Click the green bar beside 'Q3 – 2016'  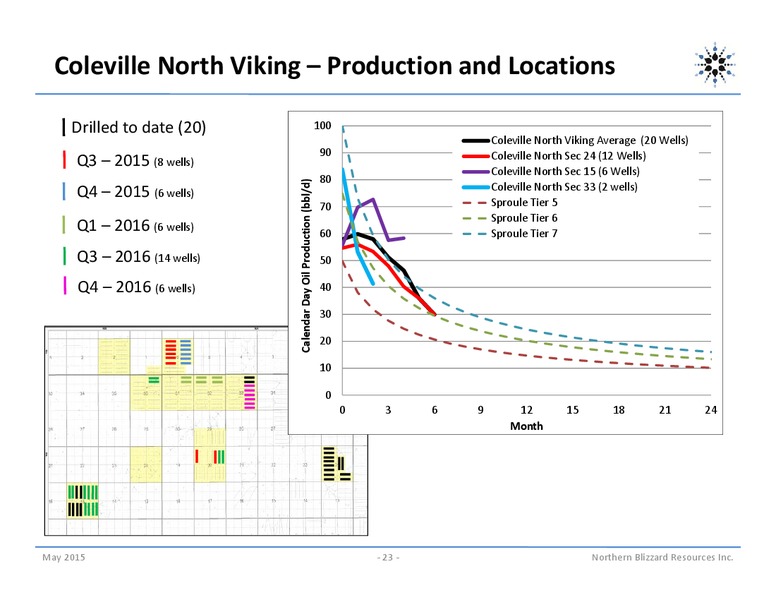click(64, 256)
